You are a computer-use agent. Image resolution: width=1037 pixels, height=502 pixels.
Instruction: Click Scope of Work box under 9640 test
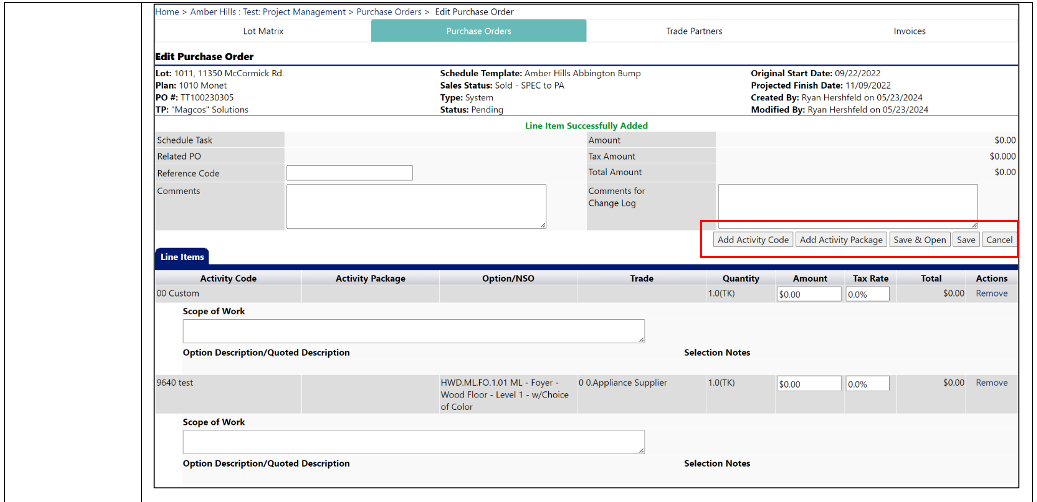(414, 442)
